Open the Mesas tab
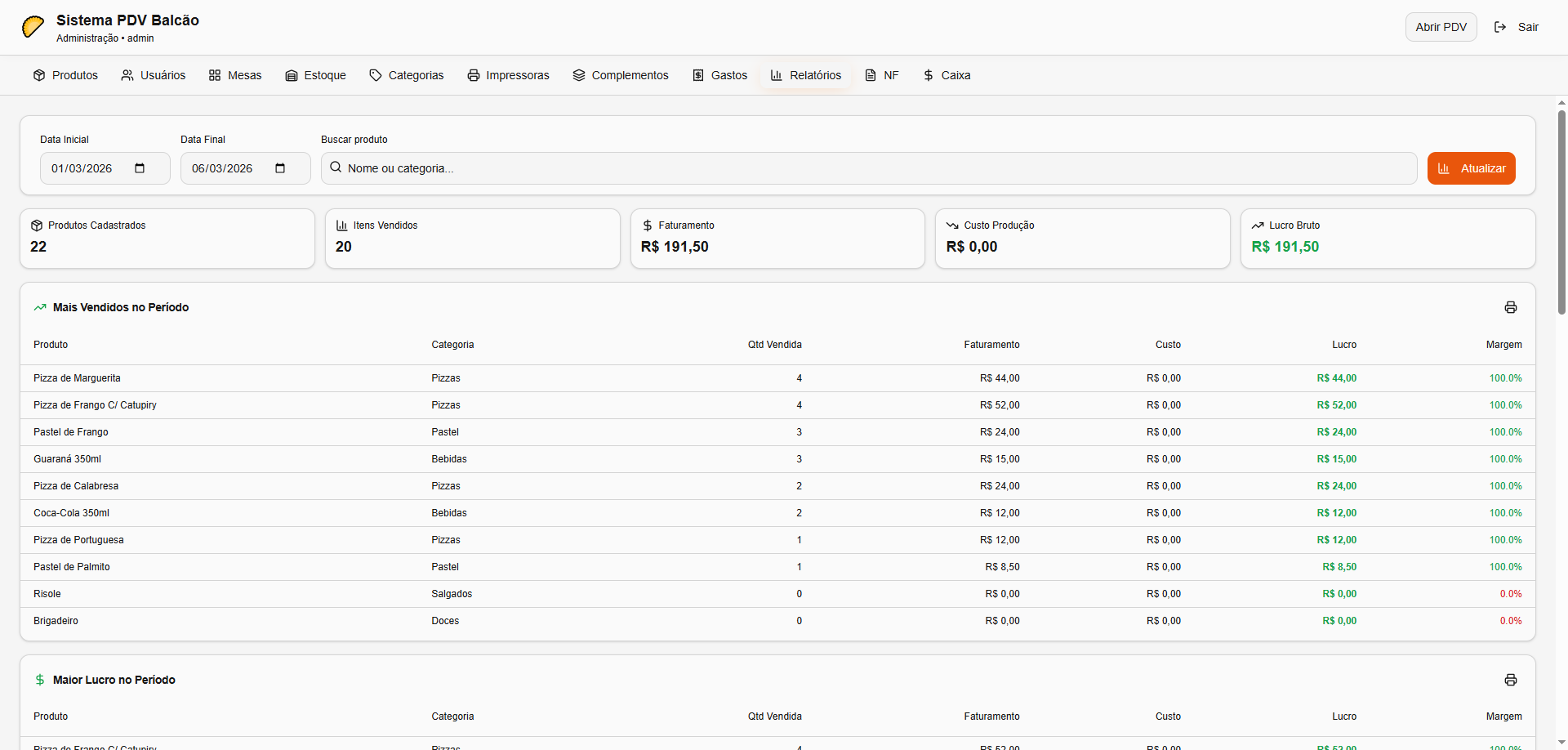Screen dimensions: 1568x750 click(235, 75)
